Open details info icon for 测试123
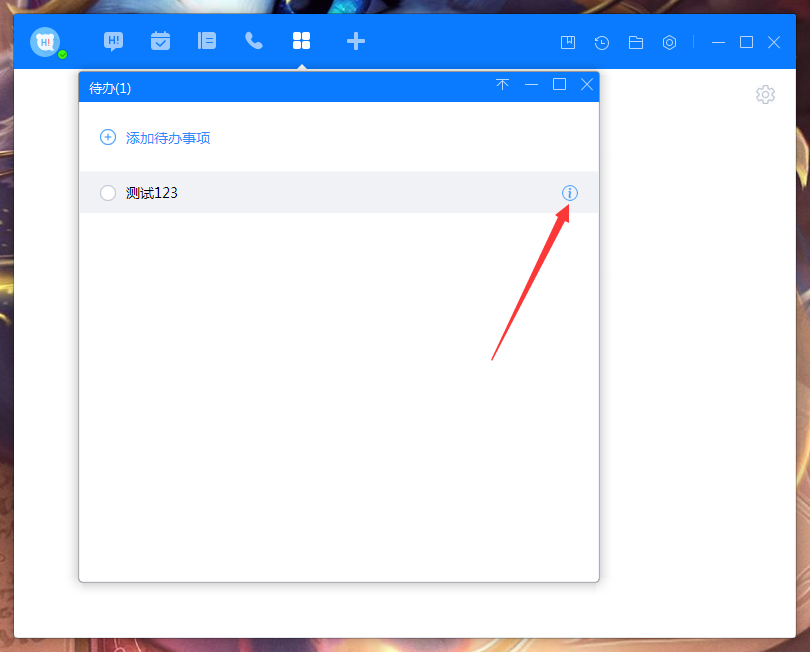Viewport: 810px width, 652px height. (x=570, y=193)
